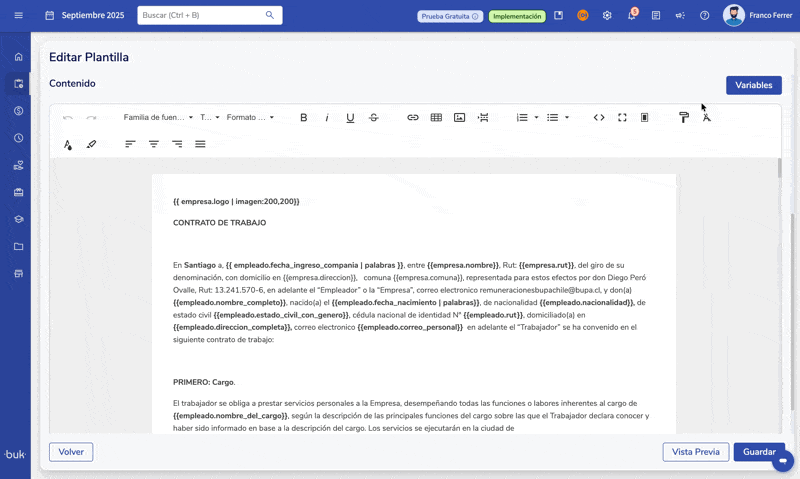Open the Variables panel button

[x=753, y=85]
